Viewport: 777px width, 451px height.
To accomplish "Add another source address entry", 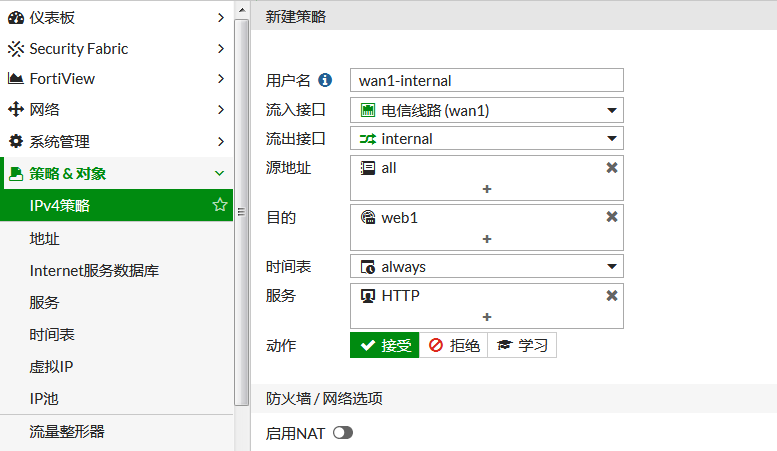I will tap(487, 189).
